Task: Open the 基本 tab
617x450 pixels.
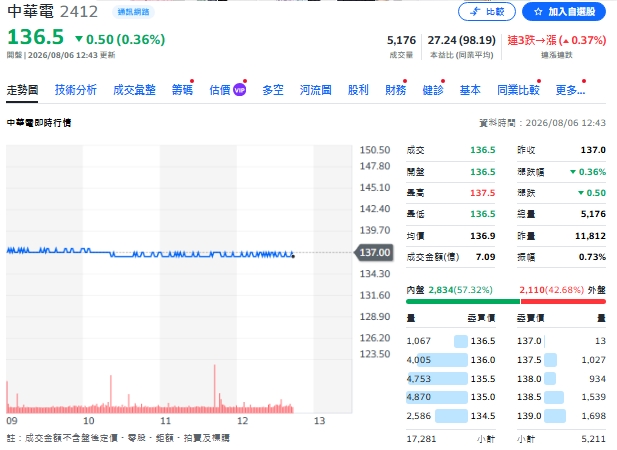Action: 470,90
